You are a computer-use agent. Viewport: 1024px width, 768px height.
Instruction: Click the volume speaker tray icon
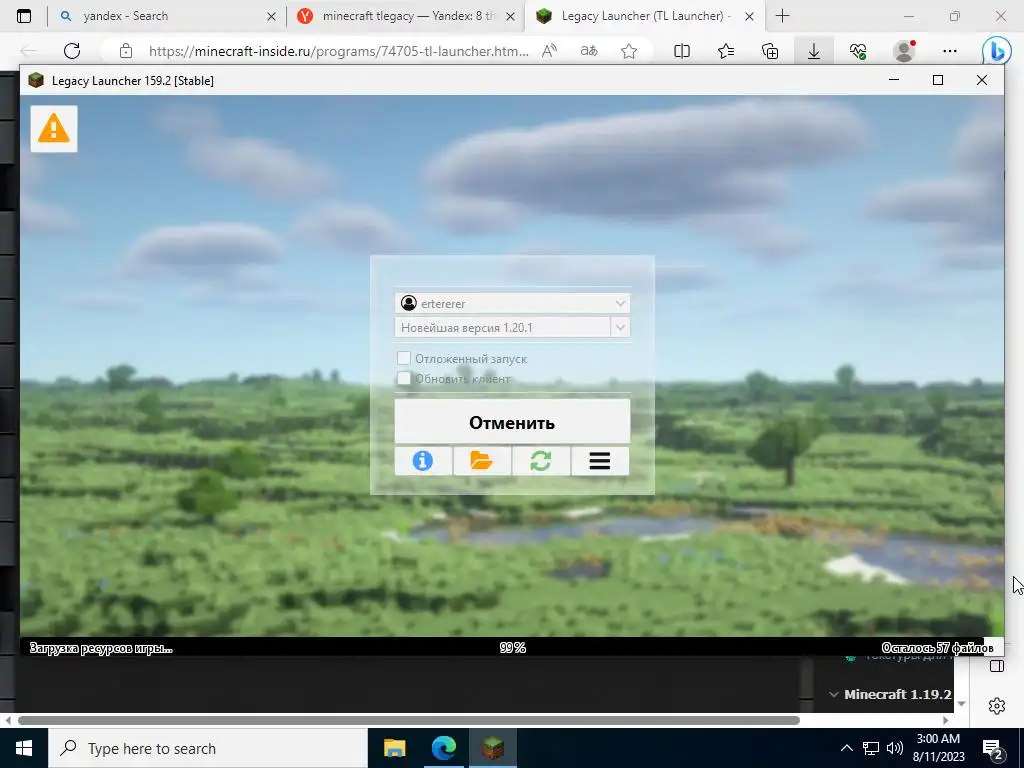895,748
